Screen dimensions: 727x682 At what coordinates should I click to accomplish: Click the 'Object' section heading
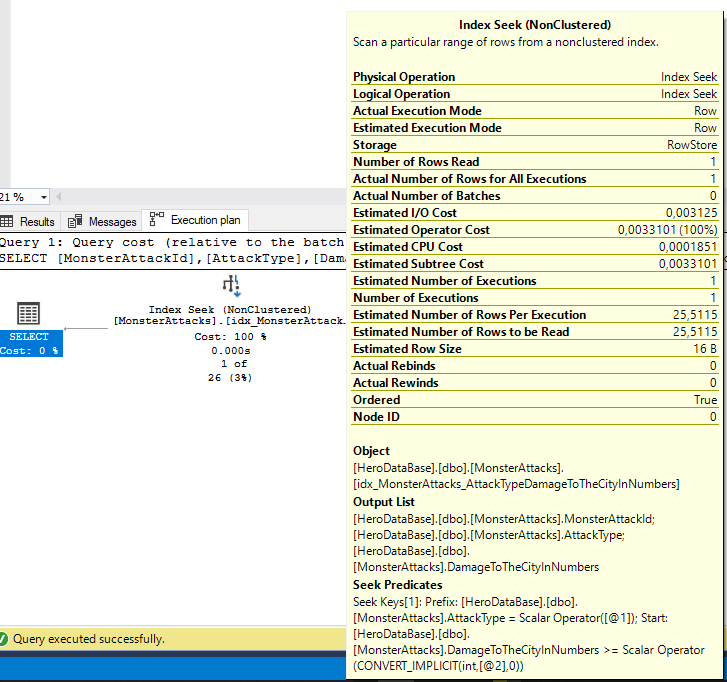point(371,451)
